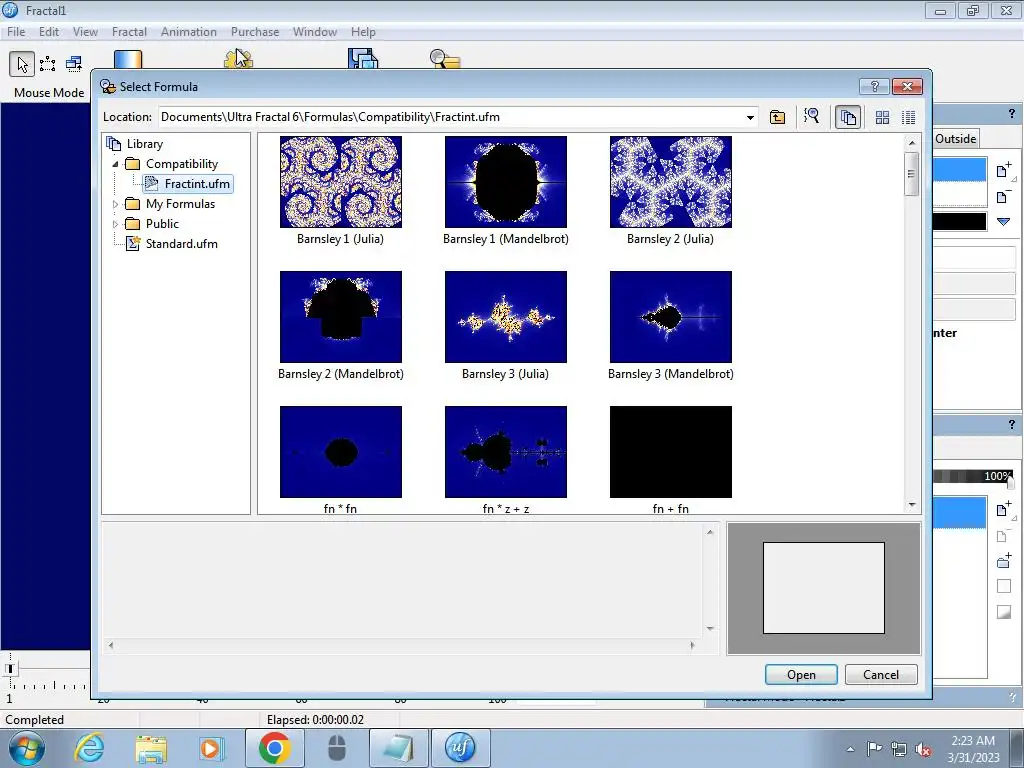Viewport: 1024px width, 768px height.
Task: Click the Select Formula dialog help button
Action: click(874, 86)
